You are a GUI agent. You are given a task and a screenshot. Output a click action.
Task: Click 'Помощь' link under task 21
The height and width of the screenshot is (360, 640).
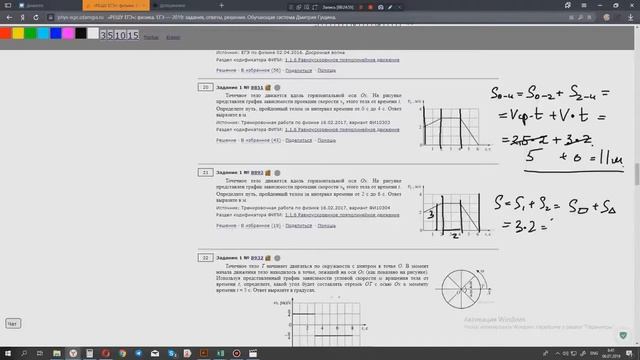coord(327,226)
